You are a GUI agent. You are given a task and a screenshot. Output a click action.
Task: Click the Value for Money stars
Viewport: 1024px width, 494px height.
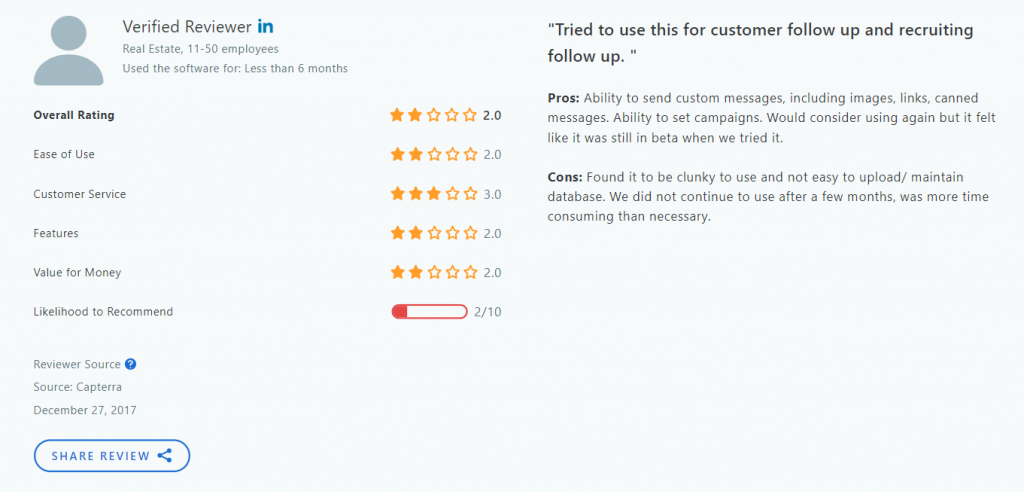(434, 272)
